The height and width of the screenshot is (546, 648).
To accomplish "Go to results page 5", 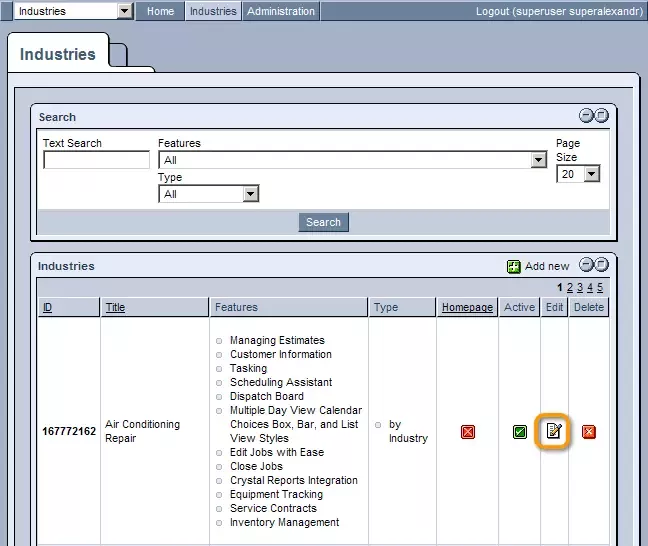I will (600, 287).
